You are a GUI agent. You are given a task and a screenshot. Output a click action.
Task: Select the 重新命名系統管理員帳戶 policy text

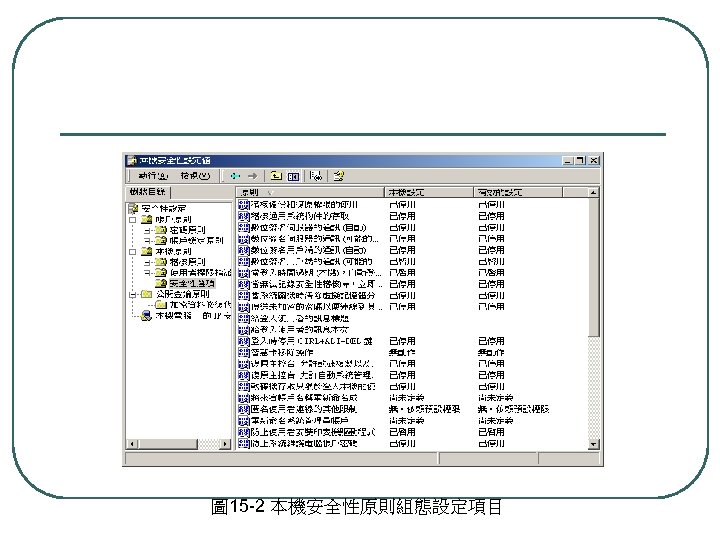click(x=300, y=421)
